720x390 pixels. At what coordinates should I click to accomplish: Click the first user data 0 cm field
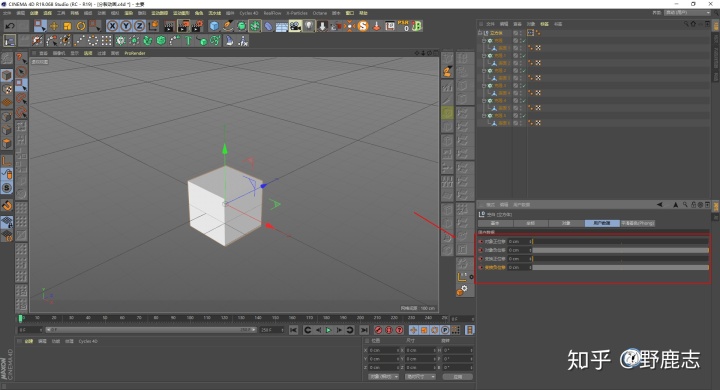pos(519,242)
